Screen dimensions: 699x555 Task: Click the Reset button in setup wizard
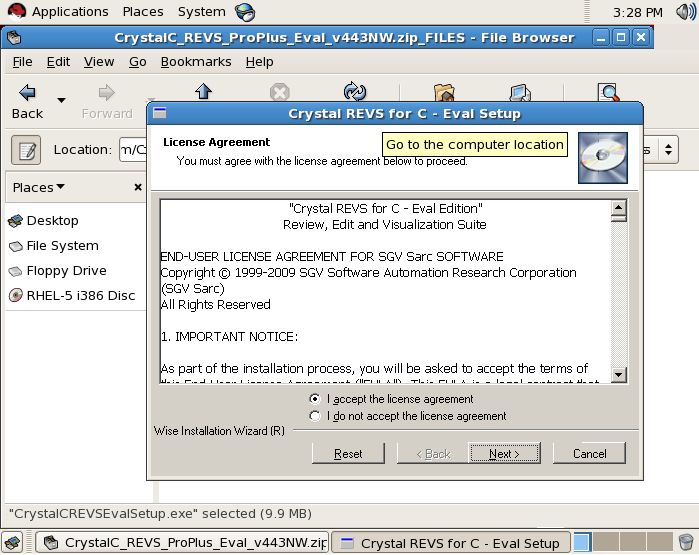point(348,453)
